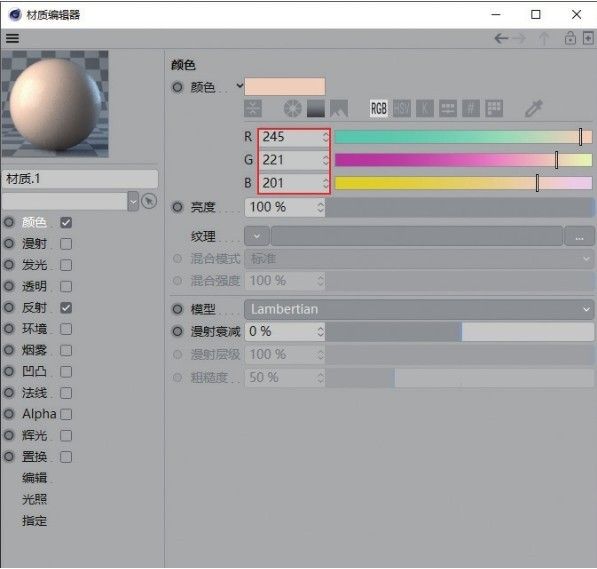Click the 材质.1 material name field

click(x=80, y=179)
